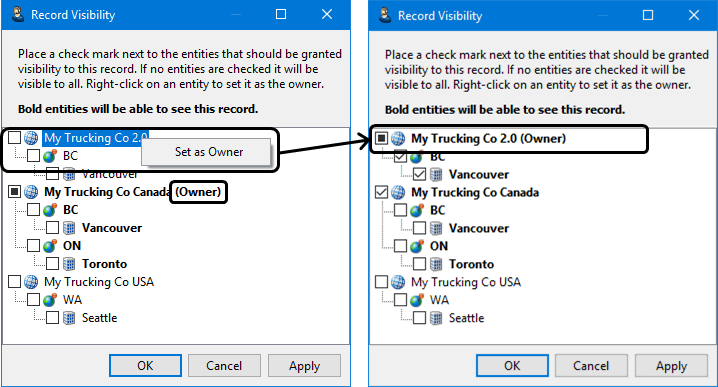Click globe icon of My Trucking Co USA, right window
718x387 pixels.
[x=398, y=282]
